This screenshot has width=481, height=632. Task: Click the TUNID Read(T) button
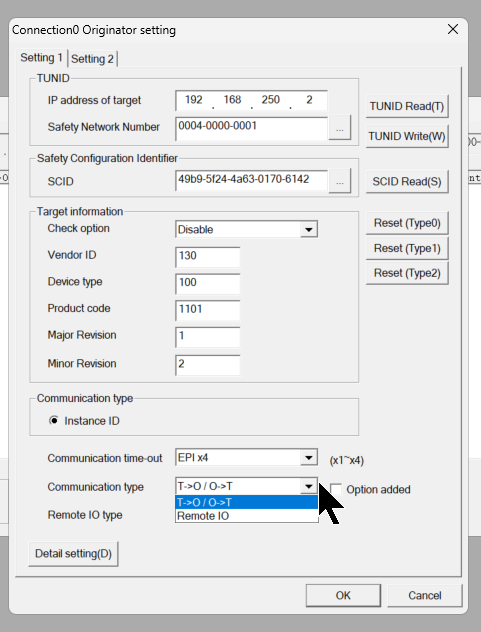tap(407, 106)
